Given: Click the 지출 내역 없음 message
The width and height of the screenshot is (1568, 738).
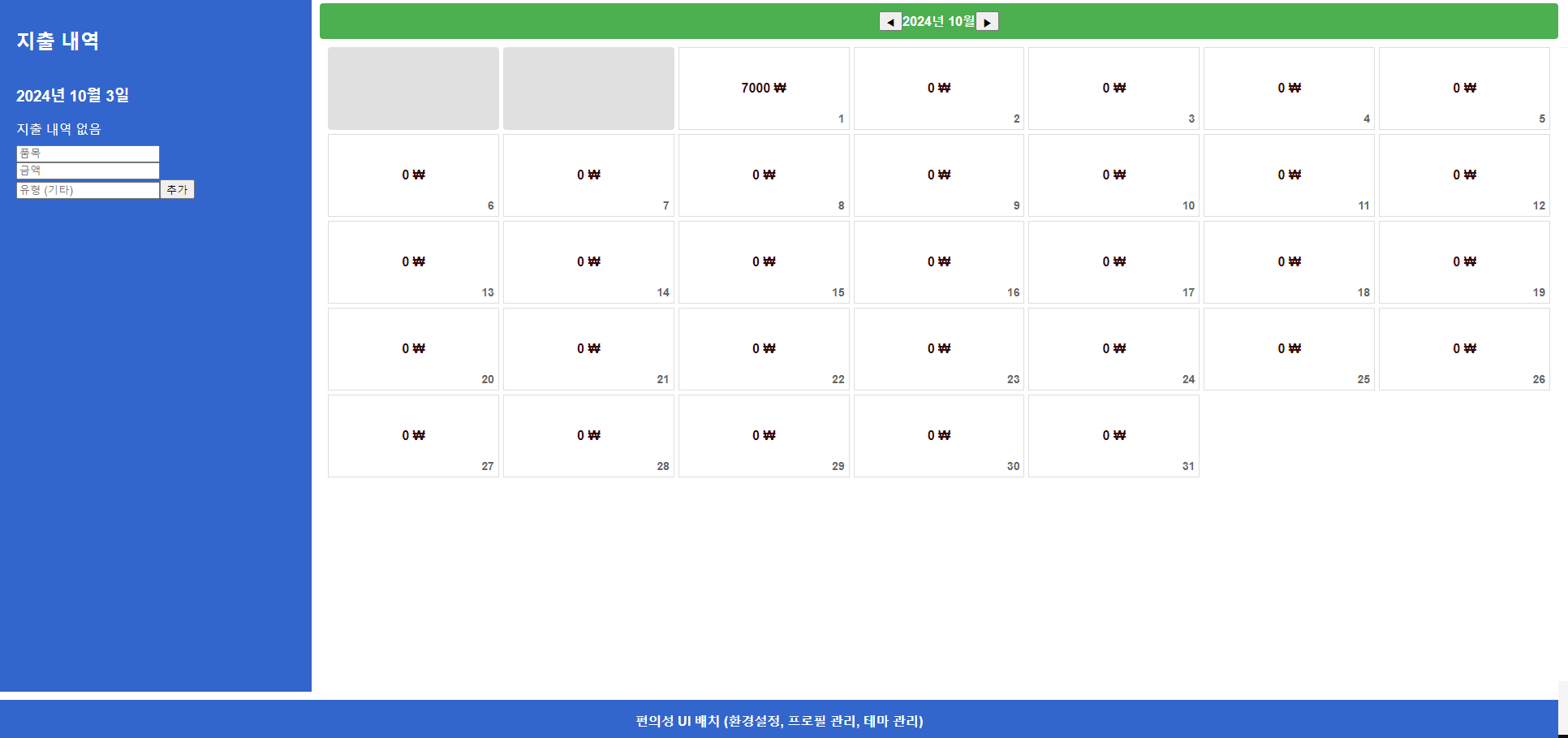Looking at the screenshot, I should (x=58, y=129).
